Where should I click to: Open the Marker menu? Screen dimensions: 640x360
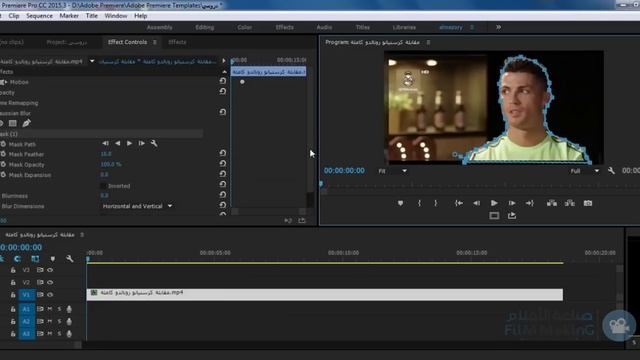coord(69,16)
